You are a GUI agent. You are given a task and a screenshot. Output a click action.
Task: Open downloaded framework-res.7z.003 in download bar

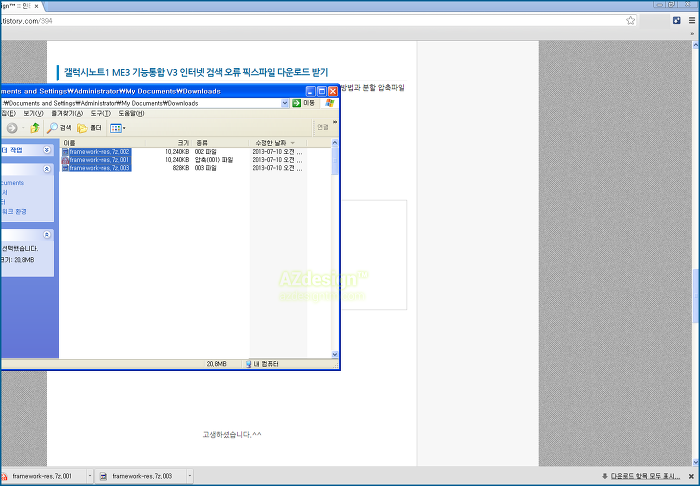point(142,476)
